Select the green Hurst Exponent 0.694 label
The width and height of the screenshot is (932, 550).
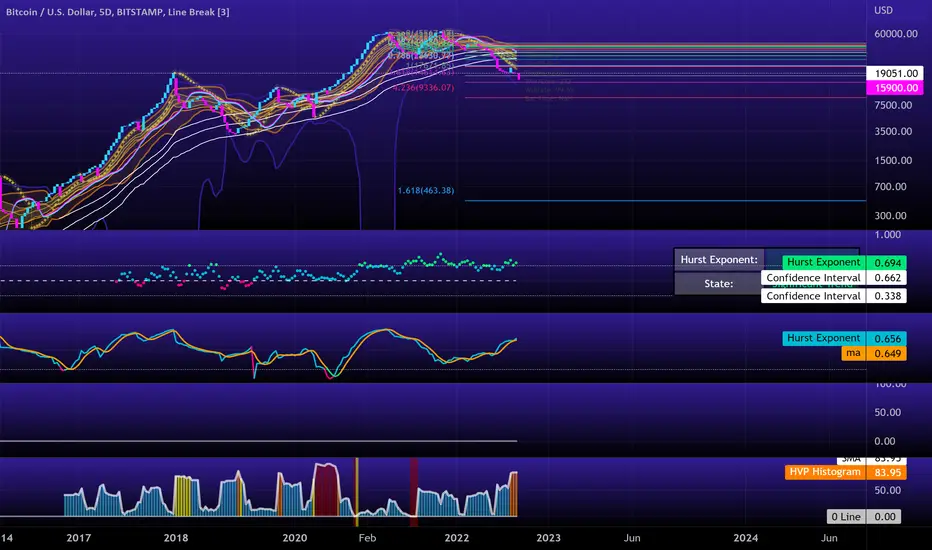click(844, 262)
